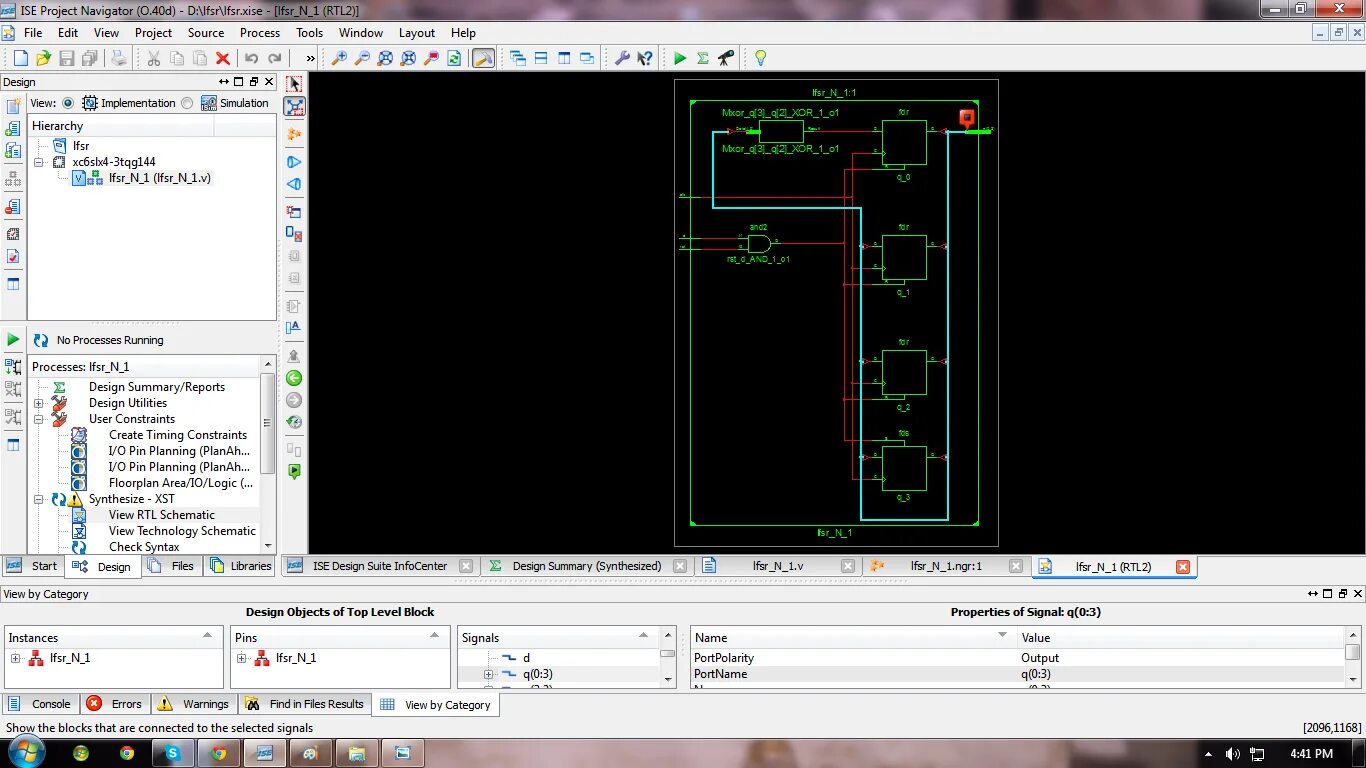Select View Technology Schematic process
The image size is (1366, 768).
point(182,531)
